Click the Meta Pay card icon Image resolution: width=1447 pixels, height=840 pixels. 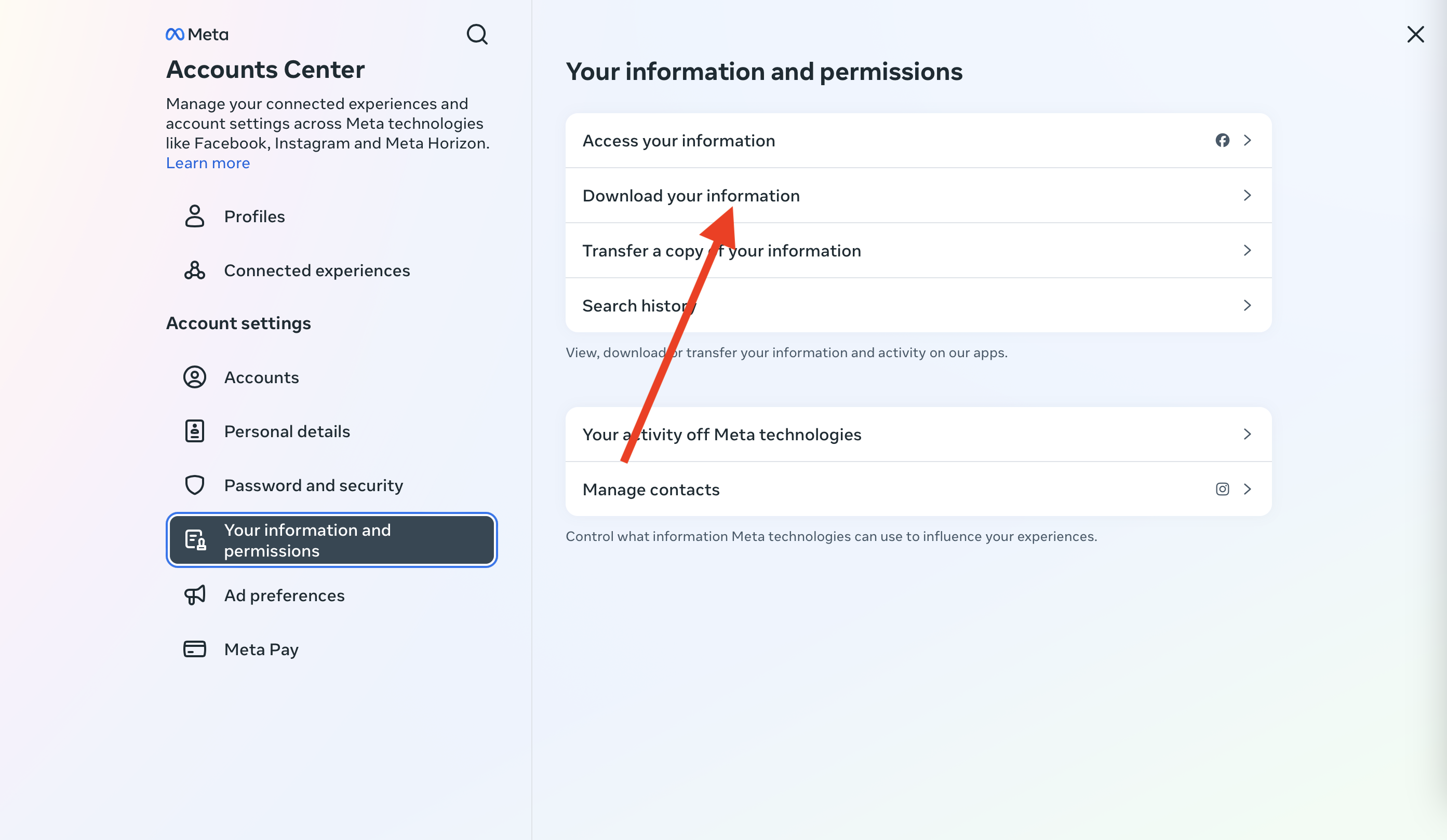click(x=195, y=649)
